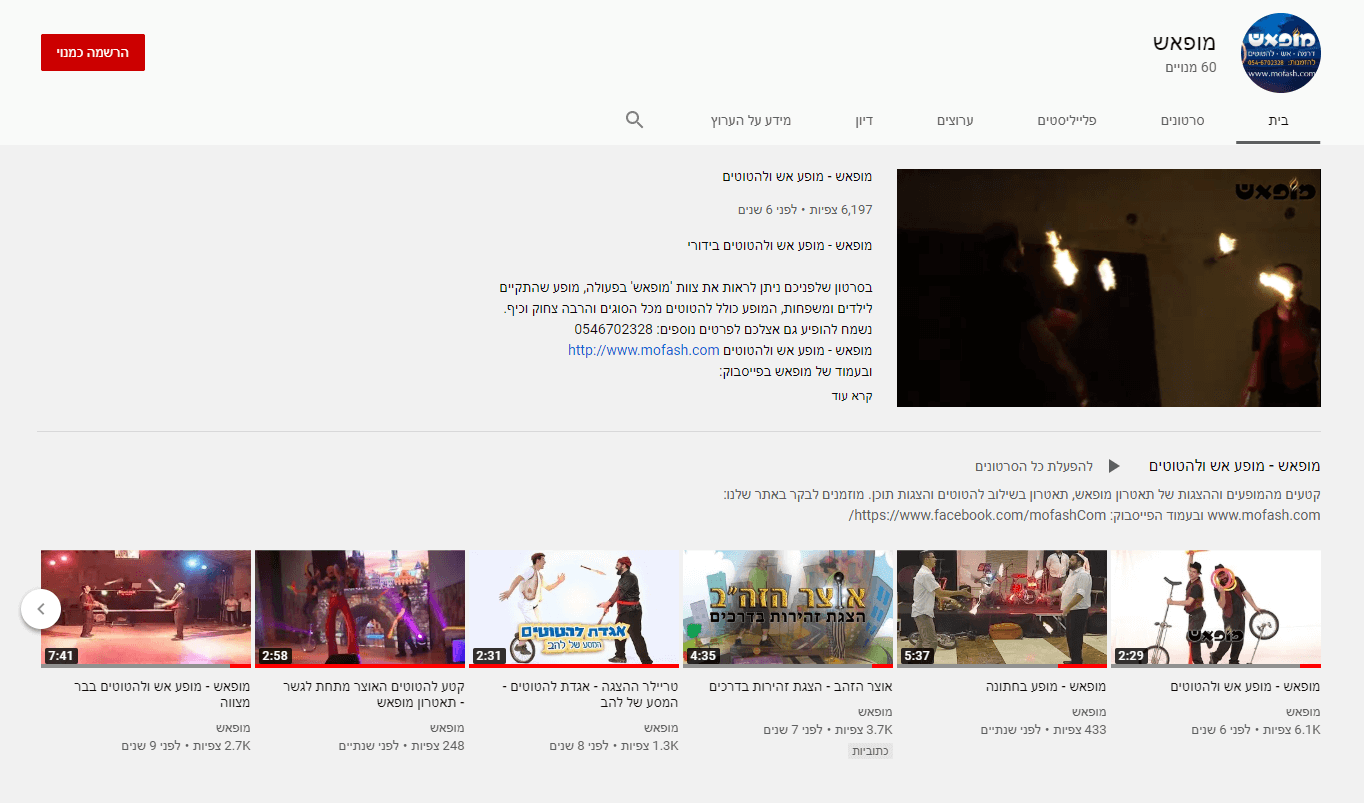Click the מופאש channel avatar logo
The height and width of the screenshot is (803, 1364).
point(1281,53)
